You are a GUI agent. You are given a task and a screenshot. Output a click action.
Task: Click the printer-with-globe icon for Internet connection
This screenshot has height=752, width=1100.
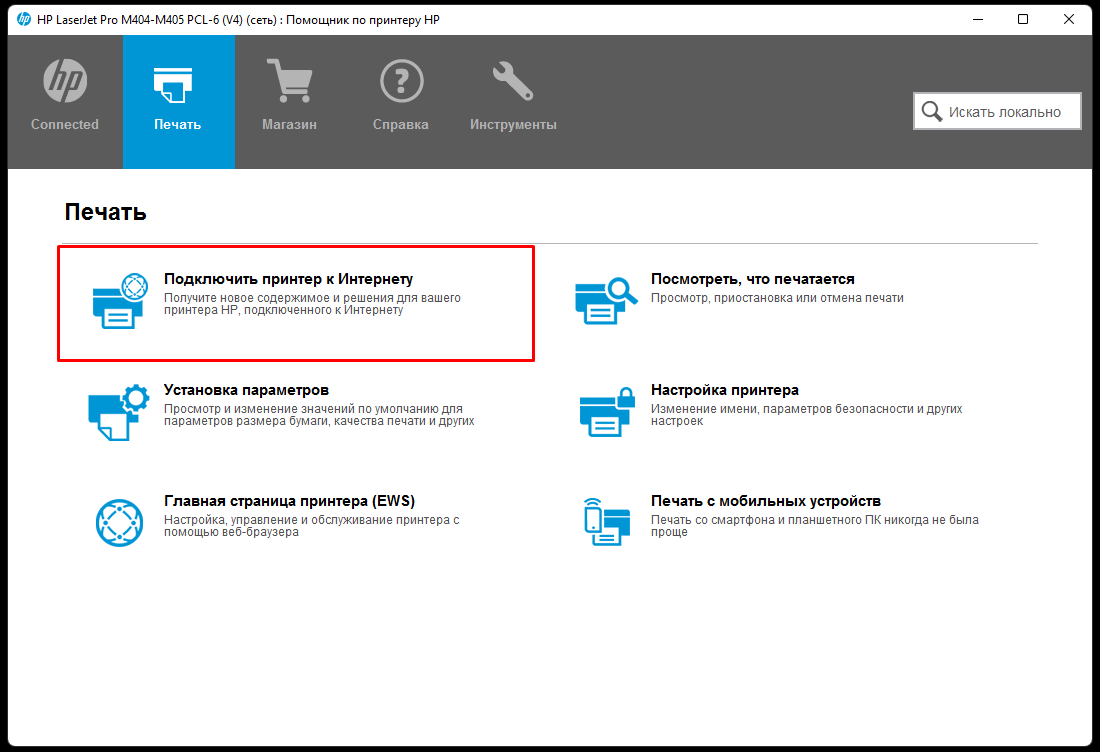[x=120, y=301]
